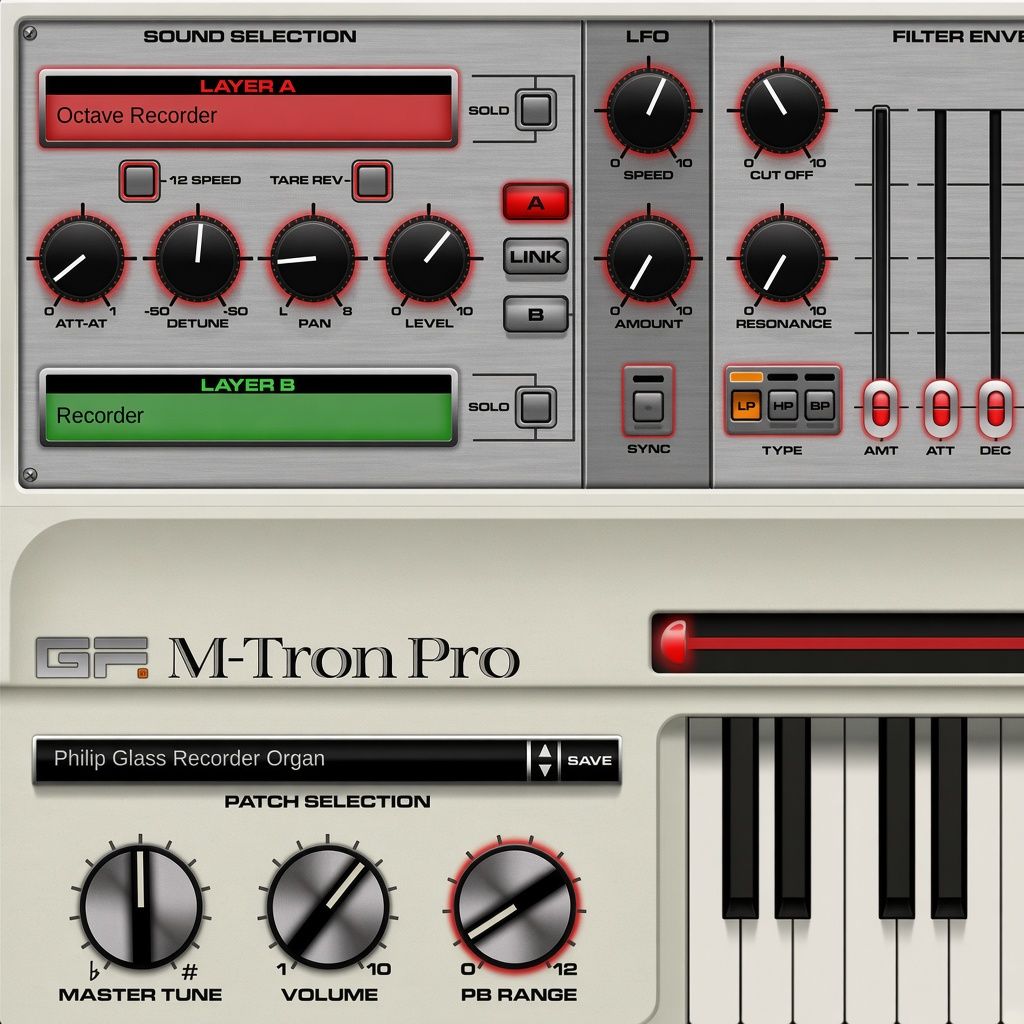Click the first black key on keyboard
Image resolution: width=1024 pixels, height=1024 pixels.
point(741,816)
